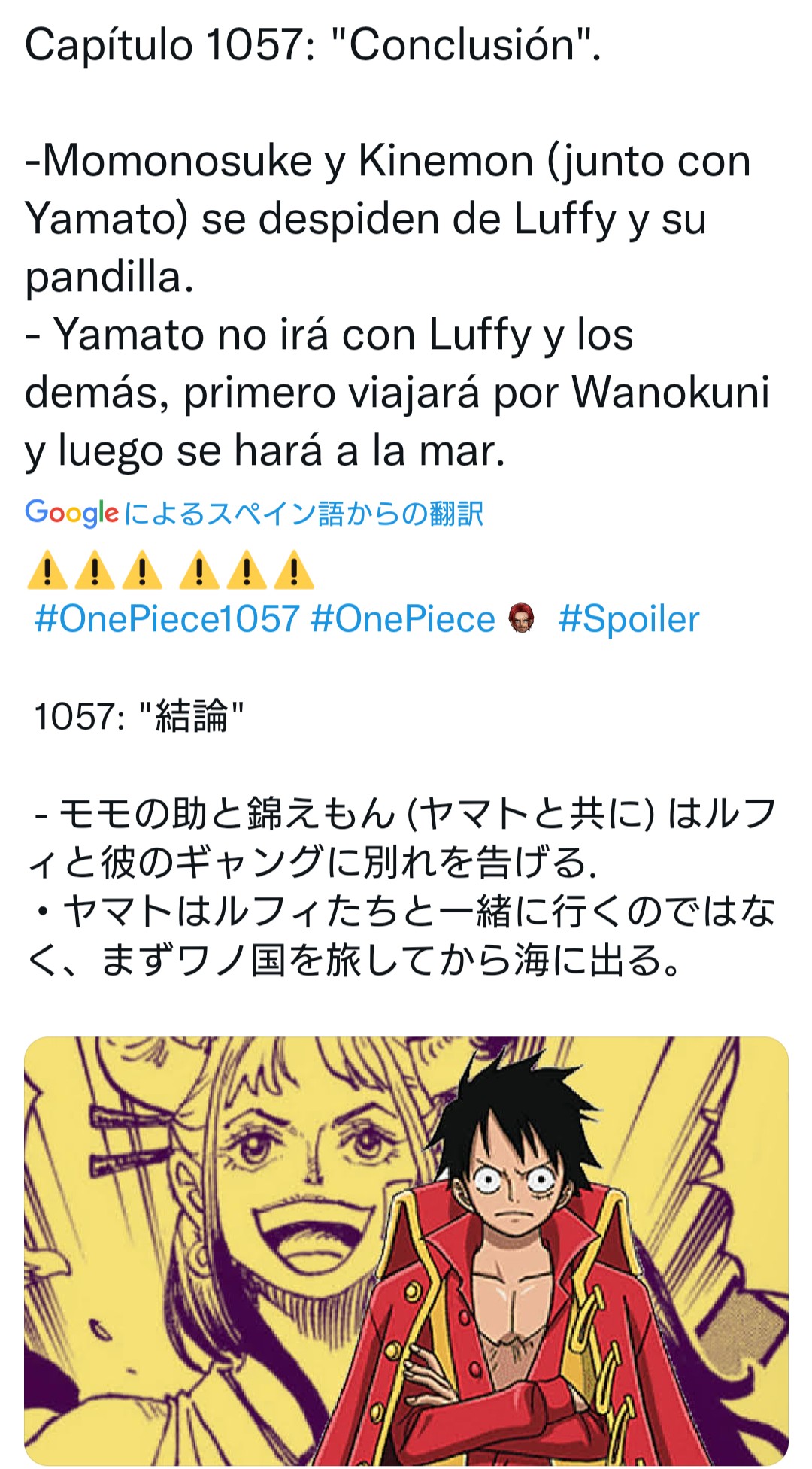Click the Japanese line starting ヤマトはルフィたち

[401, 935]
